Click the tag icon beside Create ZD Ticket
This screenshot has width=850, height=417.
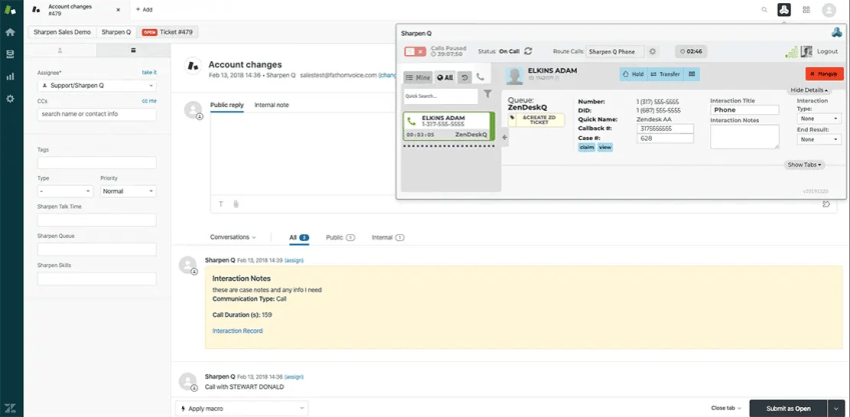click(512, 117)
